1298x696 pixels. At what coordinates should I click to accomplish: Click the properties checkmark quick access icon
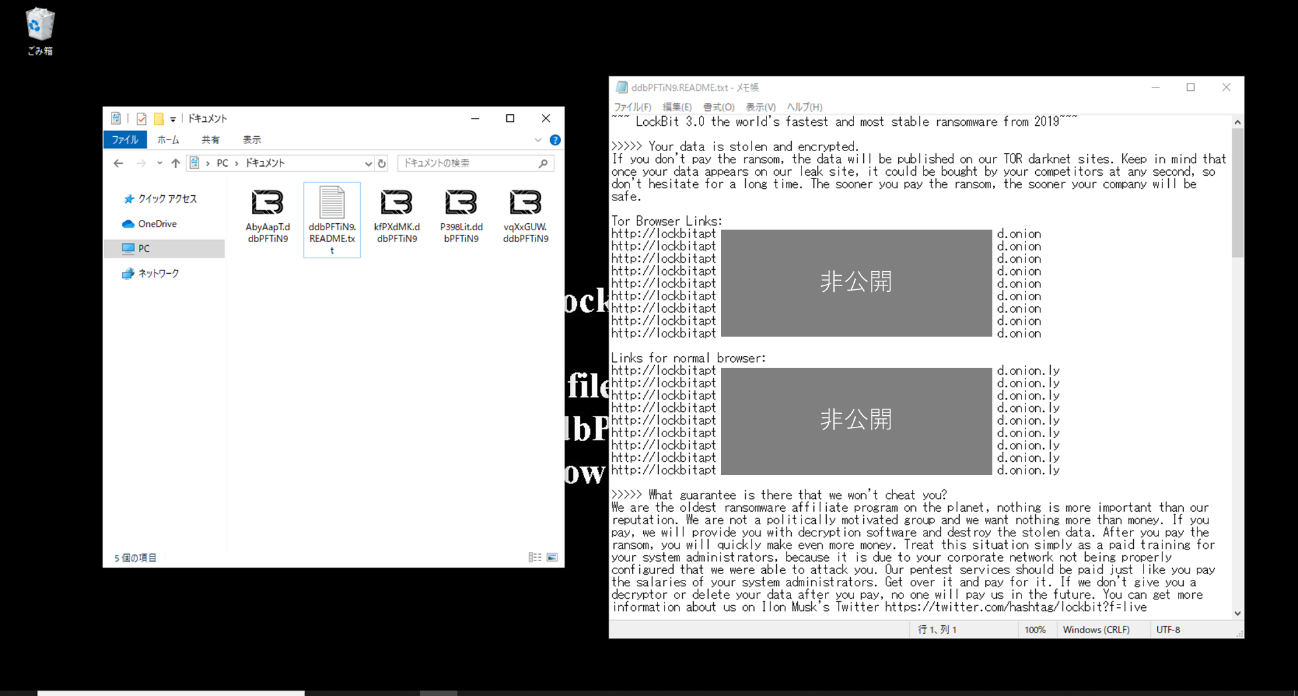pos(141,119)
